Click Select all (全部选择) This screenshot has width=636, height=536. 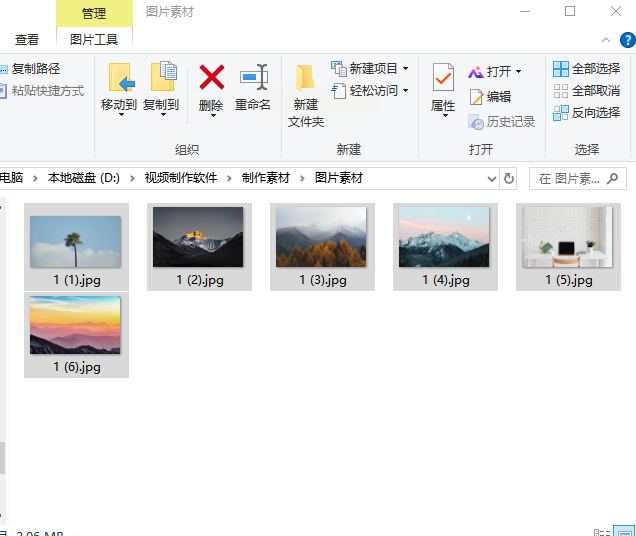[x=587, y=69]
